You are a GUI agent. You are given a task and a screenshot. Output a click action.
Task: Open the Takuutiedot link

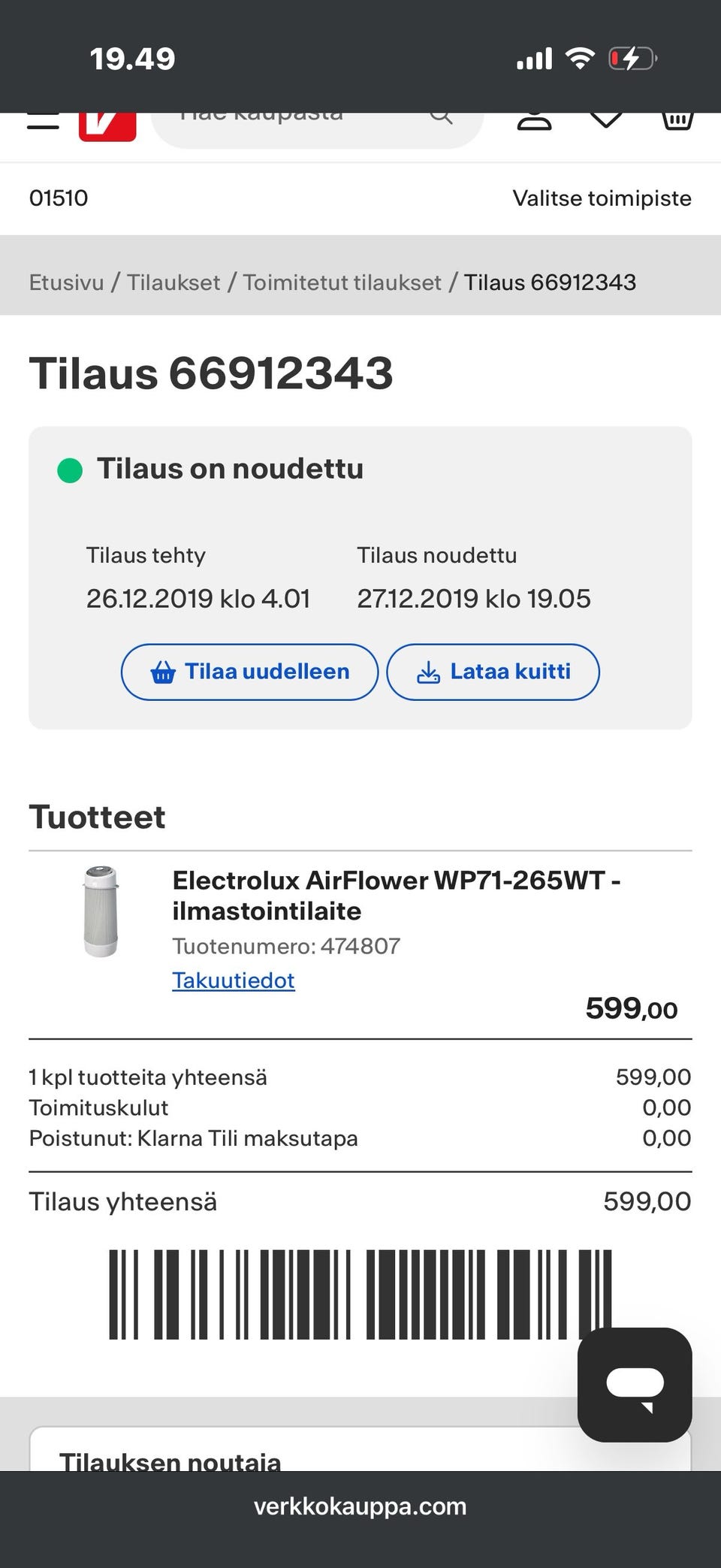(x=233, y=980)
